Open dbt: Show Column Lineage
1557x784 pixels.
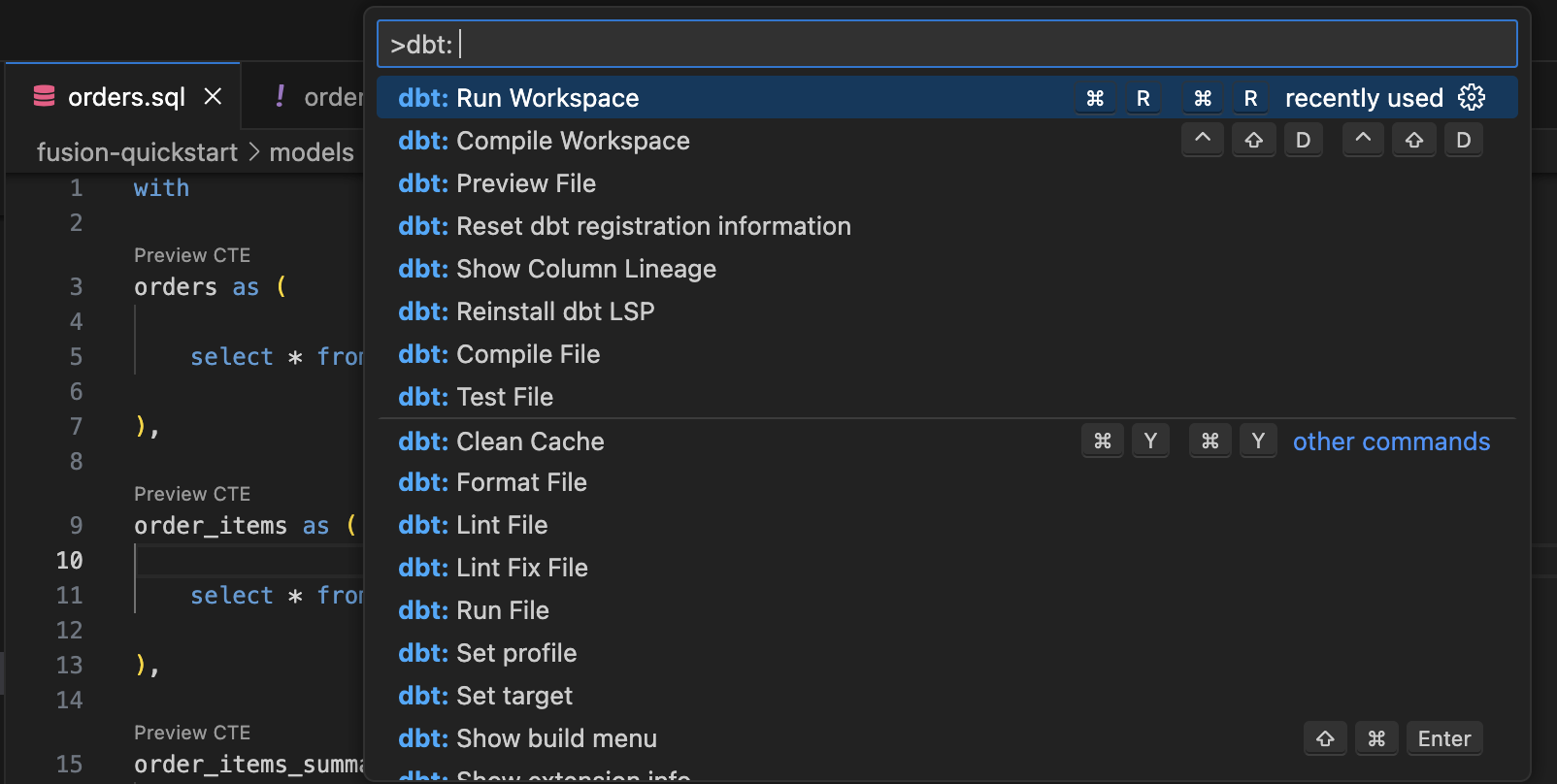click(557, 269)
